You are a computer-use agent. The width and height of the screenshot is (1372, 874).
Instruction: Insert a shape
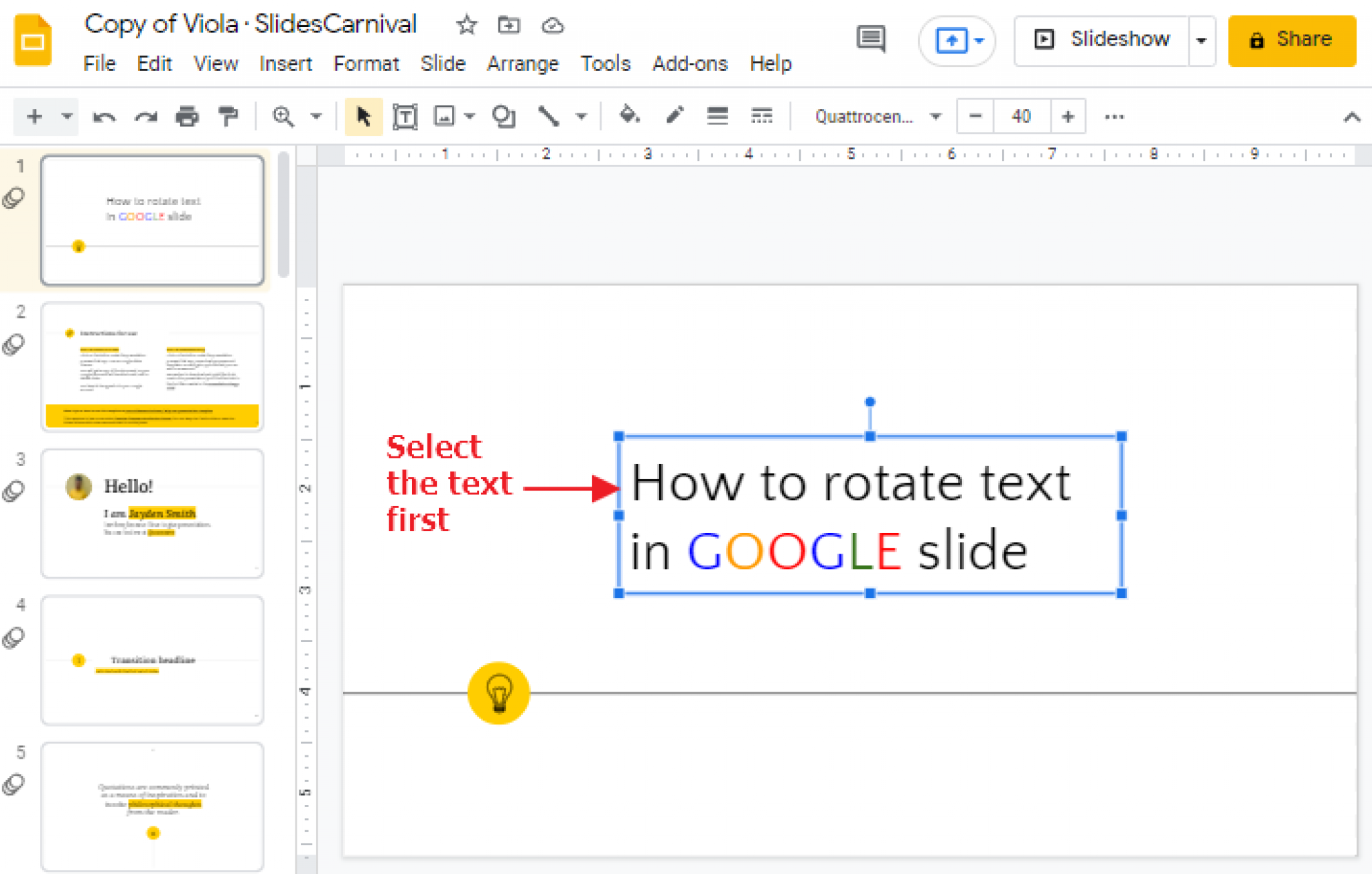(x=504, y=117)
